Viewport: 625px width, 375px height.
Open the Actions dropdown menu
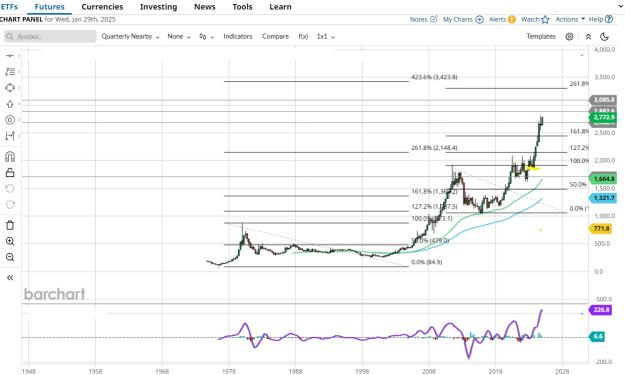pos(570,19)
